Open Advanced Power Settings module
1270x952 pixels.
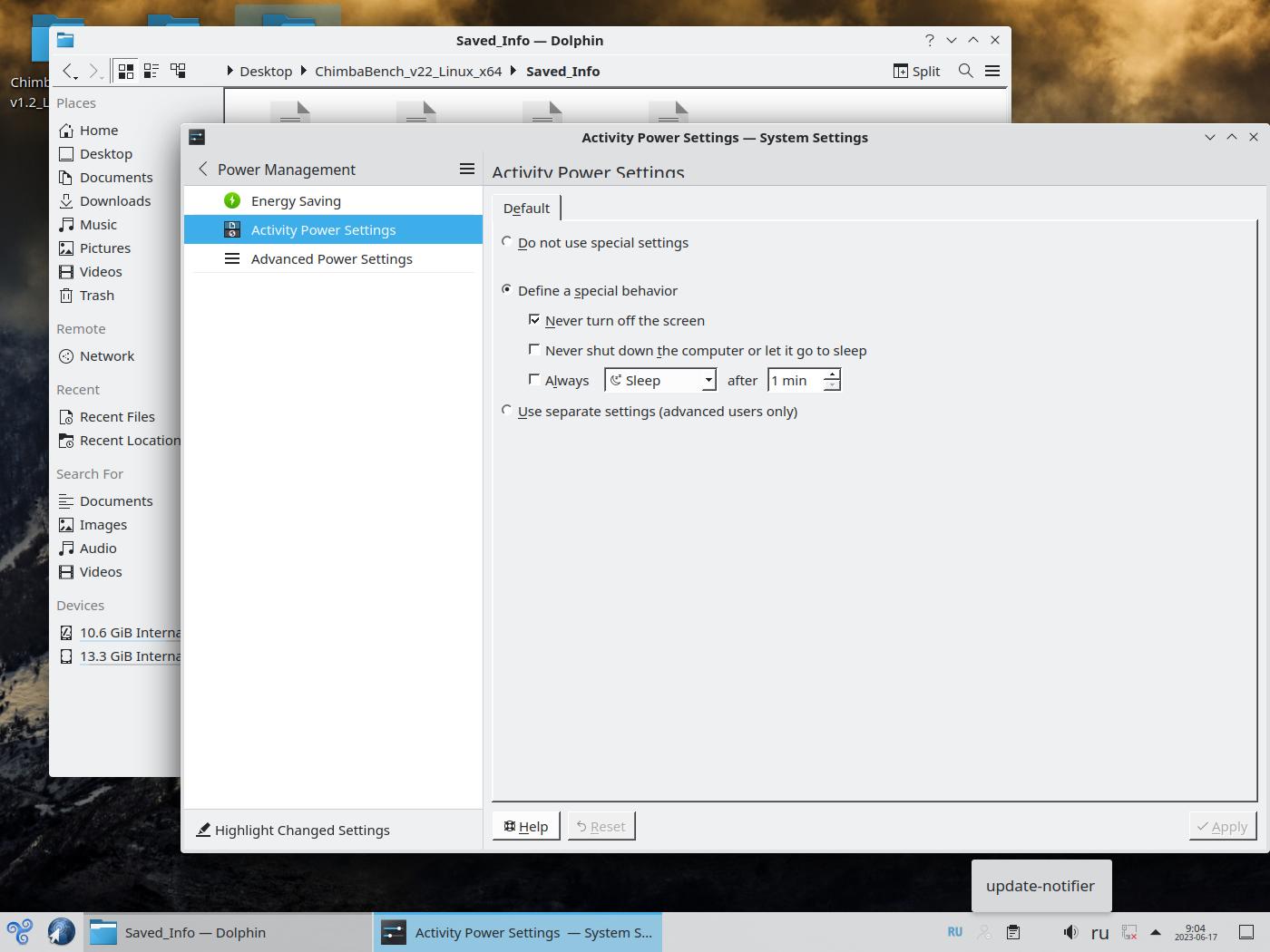[333, 258]
